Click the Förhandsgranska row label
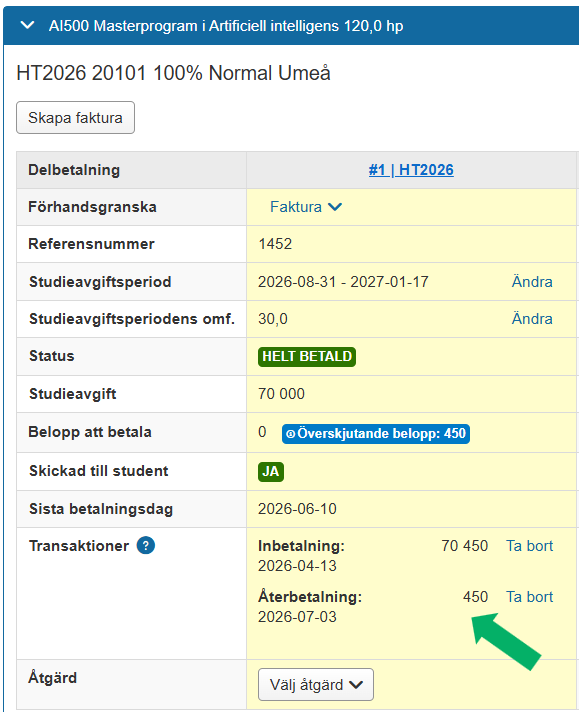 (x=92, y=207)
